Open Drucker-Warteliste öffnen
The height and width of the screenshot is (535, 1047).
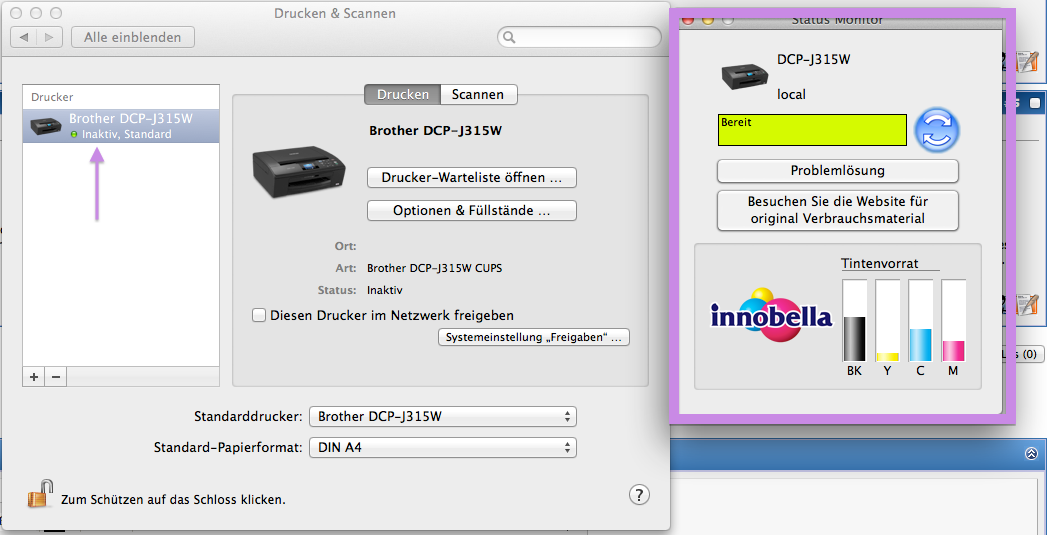[471, 178]
